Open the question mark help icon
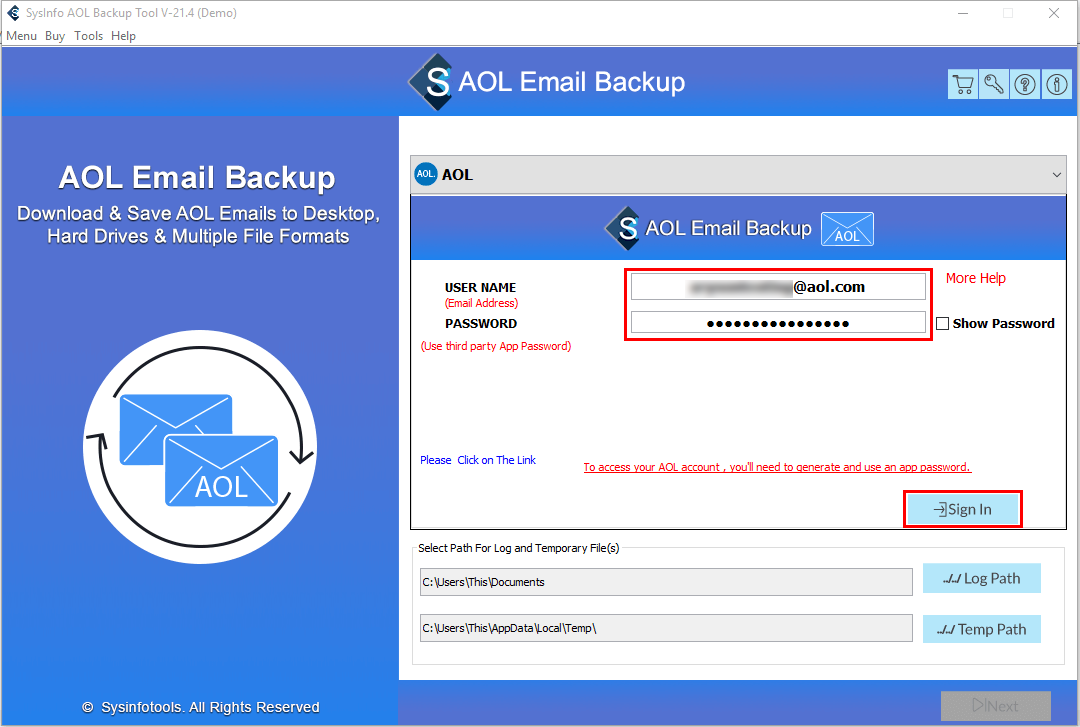Screen dimensions: 1080x727 tap(1025, 85)
